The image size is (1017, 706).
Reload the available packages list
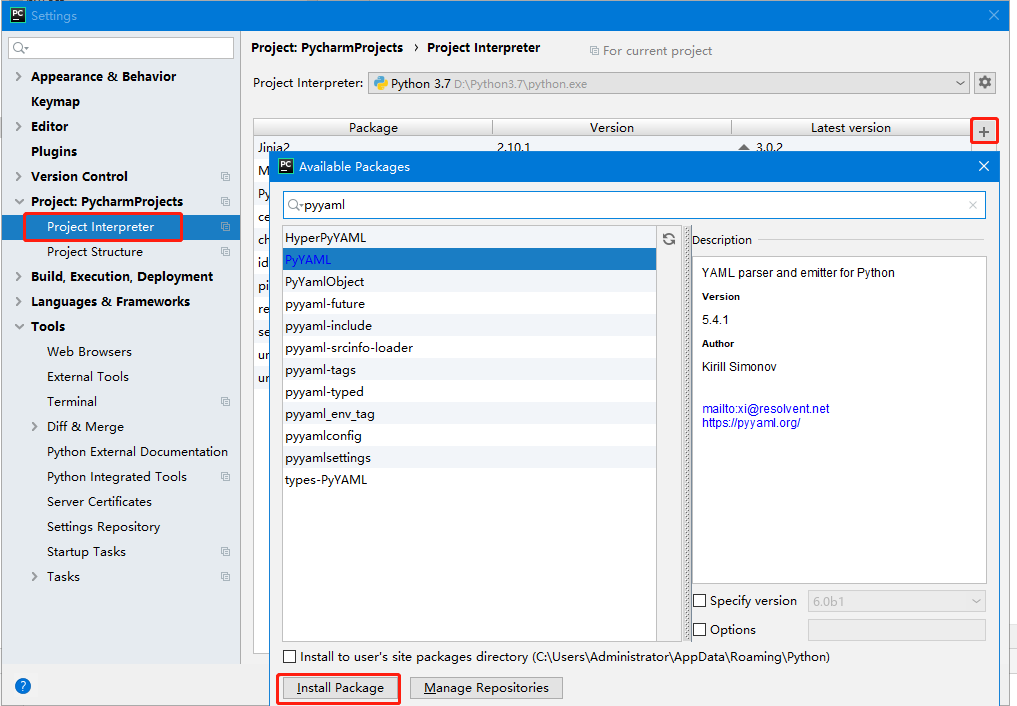(669, 239)
